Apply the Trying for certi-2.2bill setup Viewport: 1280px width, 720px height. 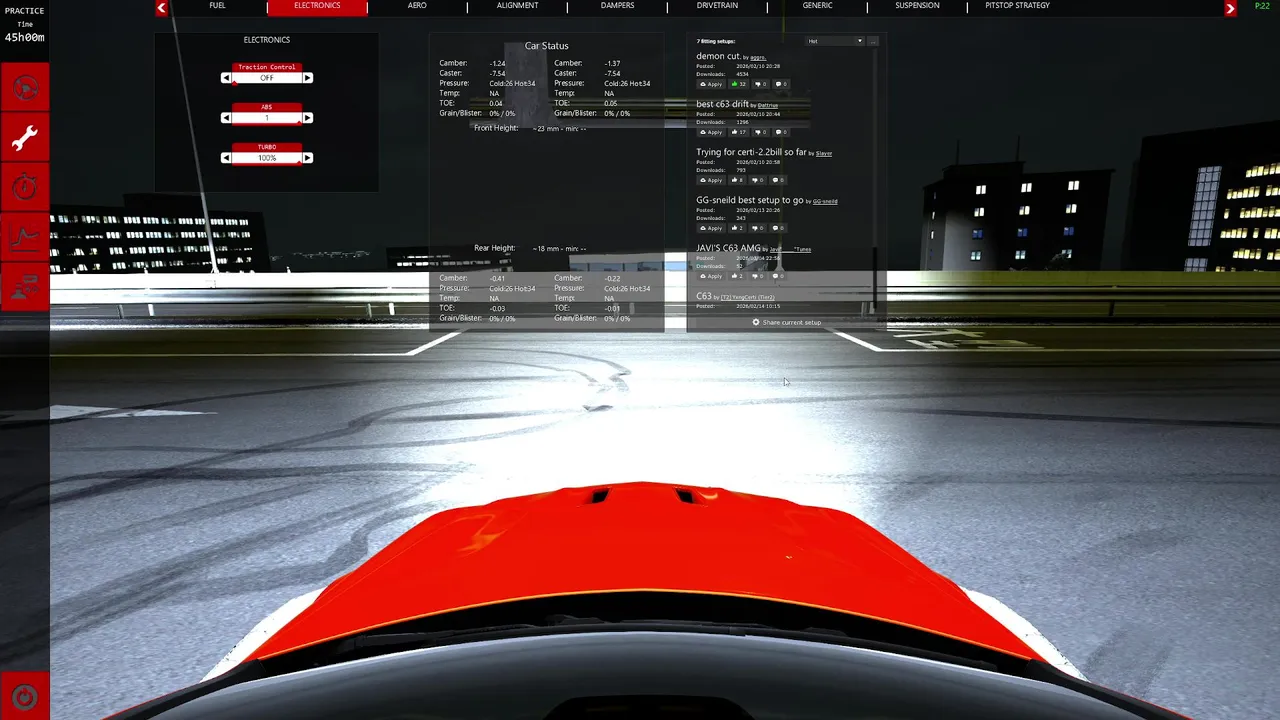(x=711, y=180)
